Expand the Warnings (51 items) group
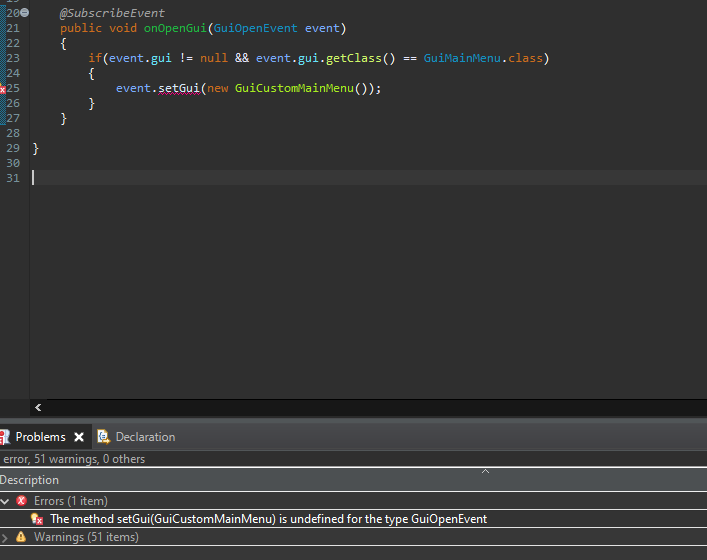Screen dimensions: 707x560 pos(5,537)
